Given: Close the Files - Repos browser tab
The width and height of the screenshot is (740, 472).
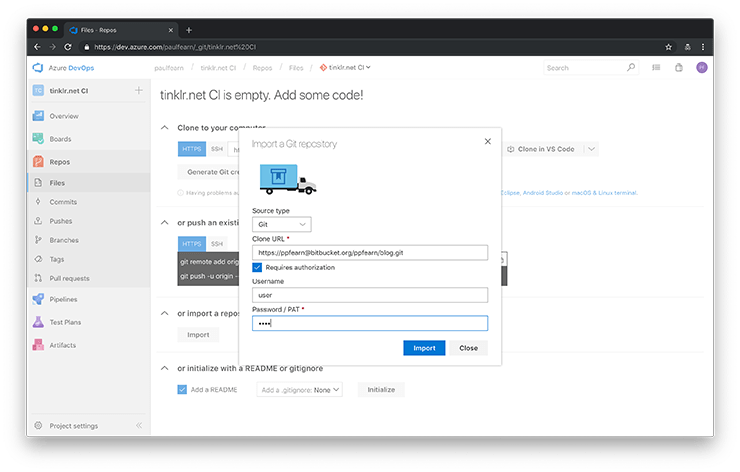Looking at the screenshot, I should [171, 30].
